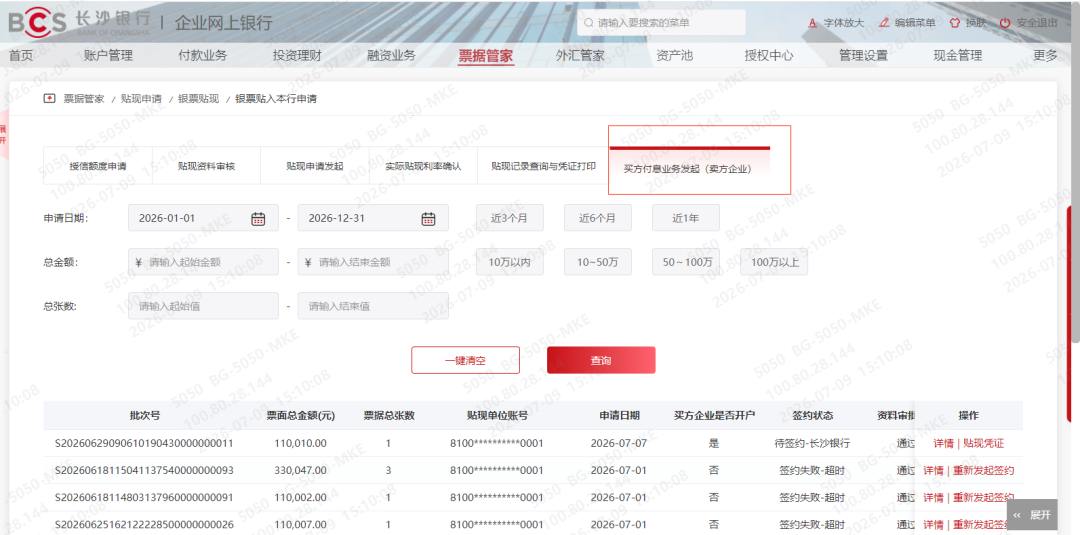Click the 编辑菜单 pencil icon
Image resolution: width=1080 pixels, height=535 pixels.
[884, 23]
